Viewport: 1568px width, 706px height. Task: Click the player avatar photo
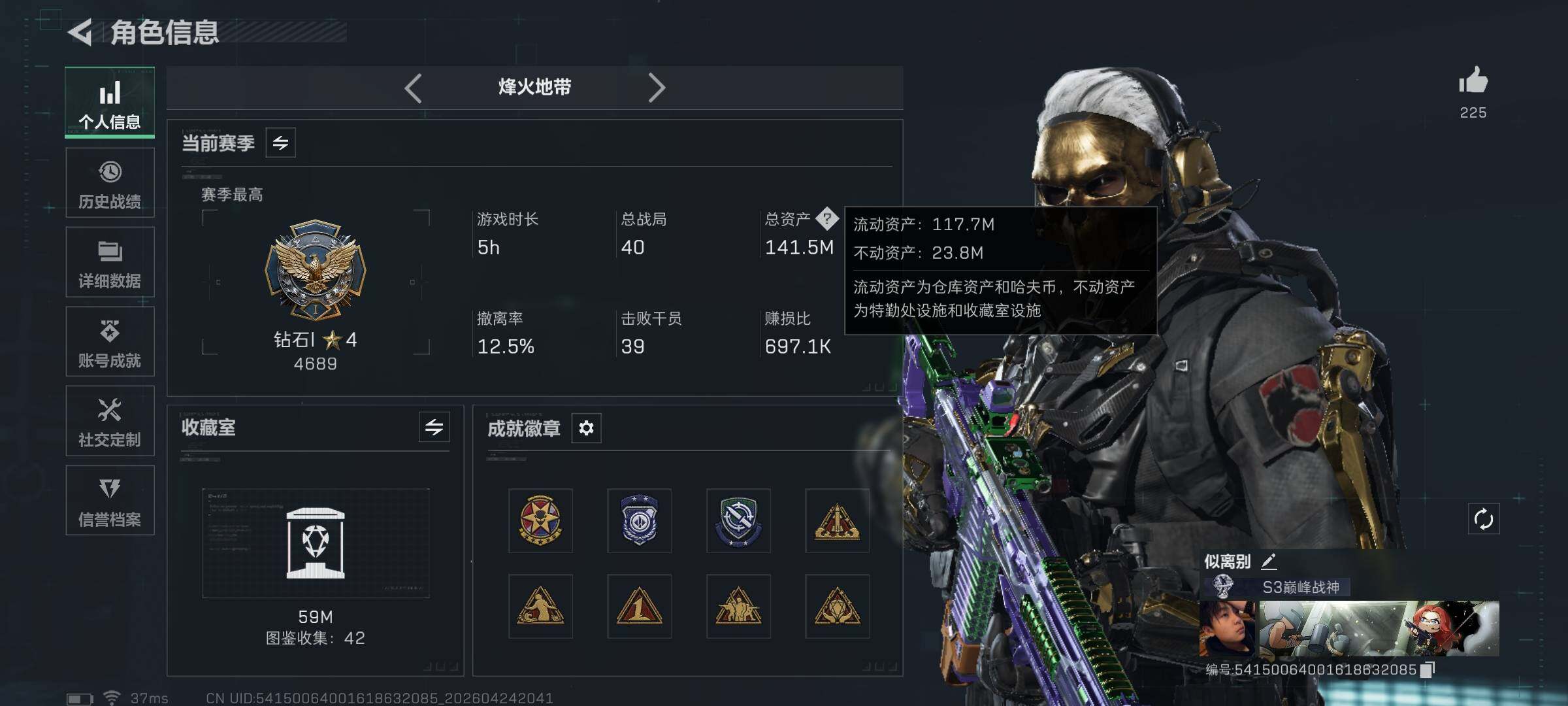[1227, 628]
